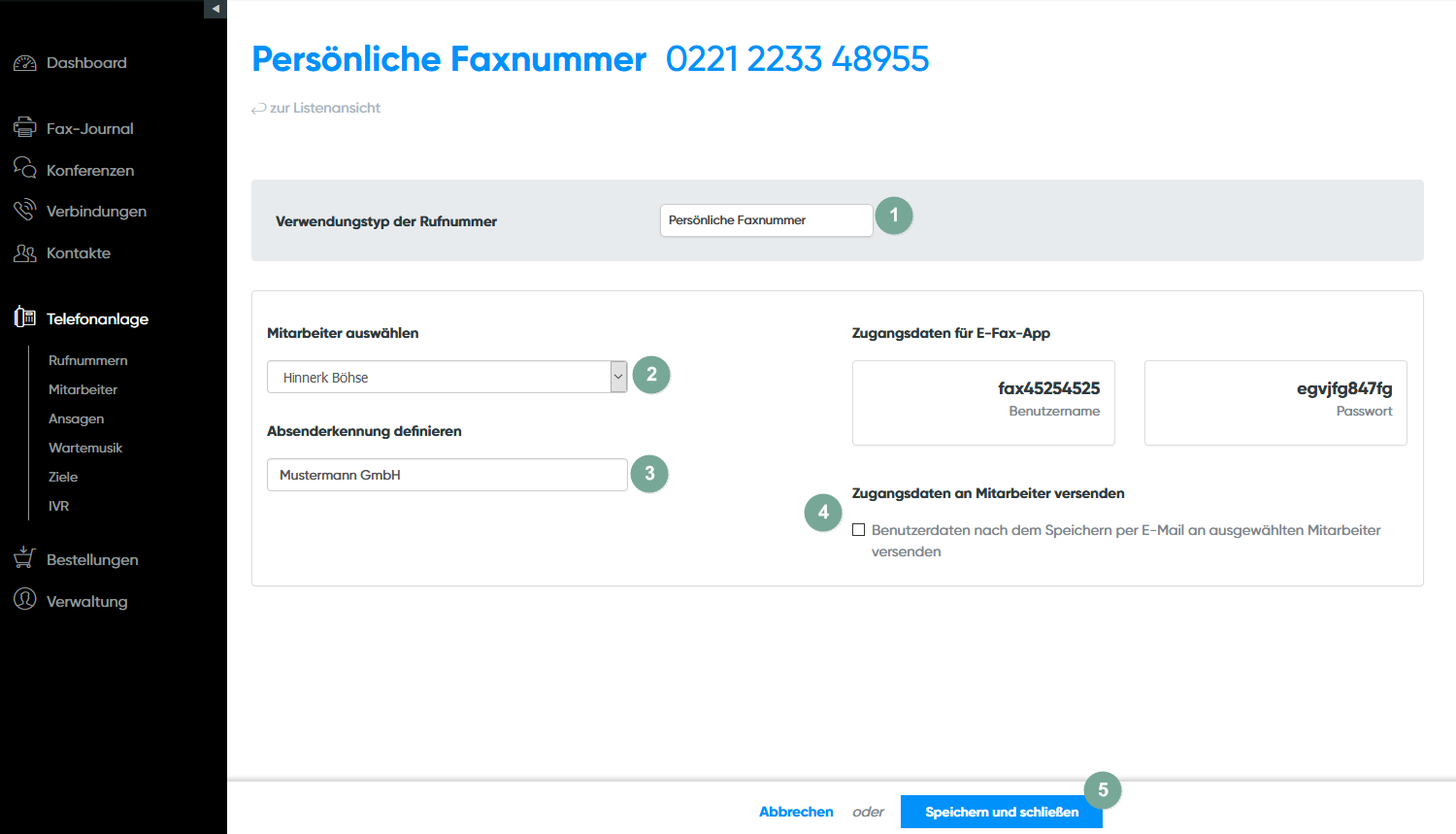Click the Fax-Journal printer icon
This screenshot has width=1456, height=834.
point(25,127)
